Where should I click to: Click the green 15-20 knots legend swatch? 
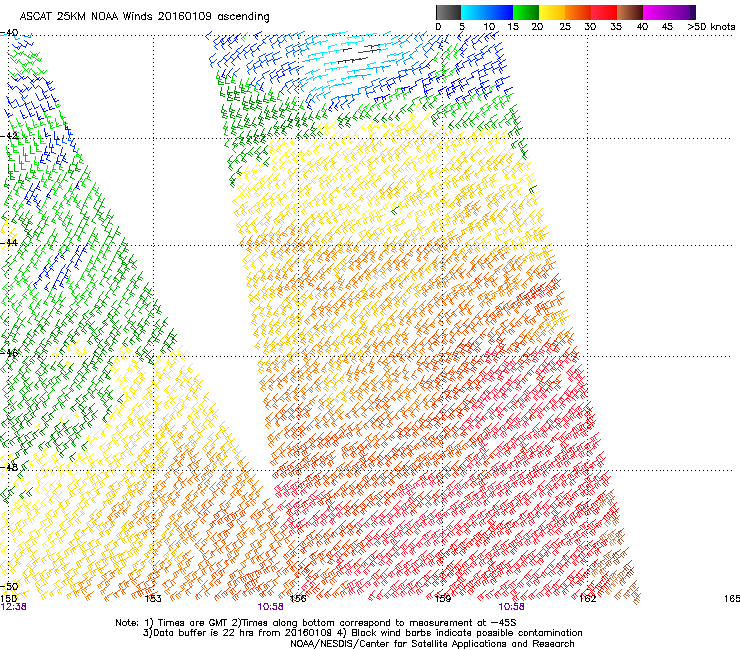click(526, 12)
